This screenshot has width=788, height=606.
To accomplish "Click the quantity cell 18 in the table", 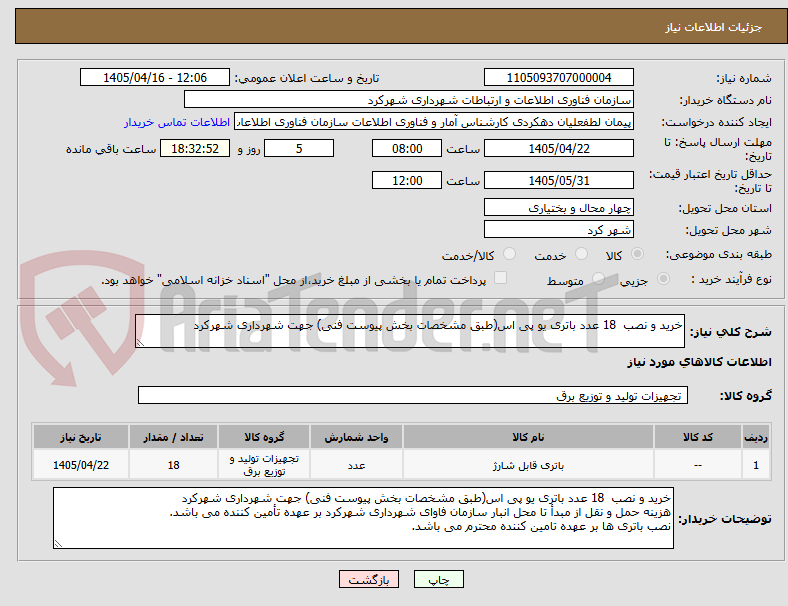I will tap(173, 465).
